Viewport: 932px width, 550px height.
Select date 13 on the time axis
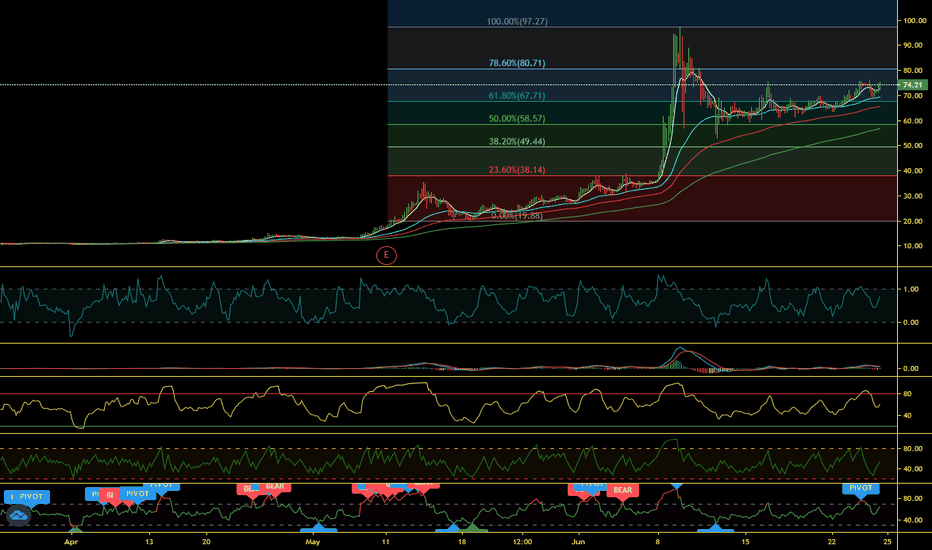(149, 542)
